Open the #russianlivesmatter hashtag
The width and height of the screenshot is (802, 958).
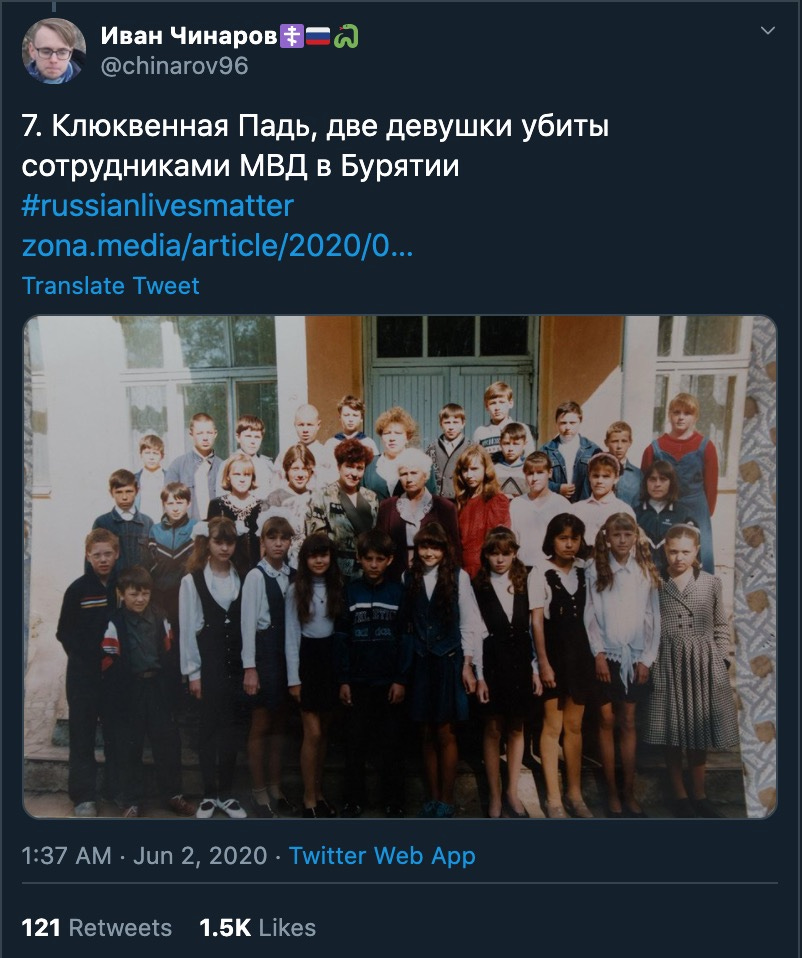pos(158,206)
